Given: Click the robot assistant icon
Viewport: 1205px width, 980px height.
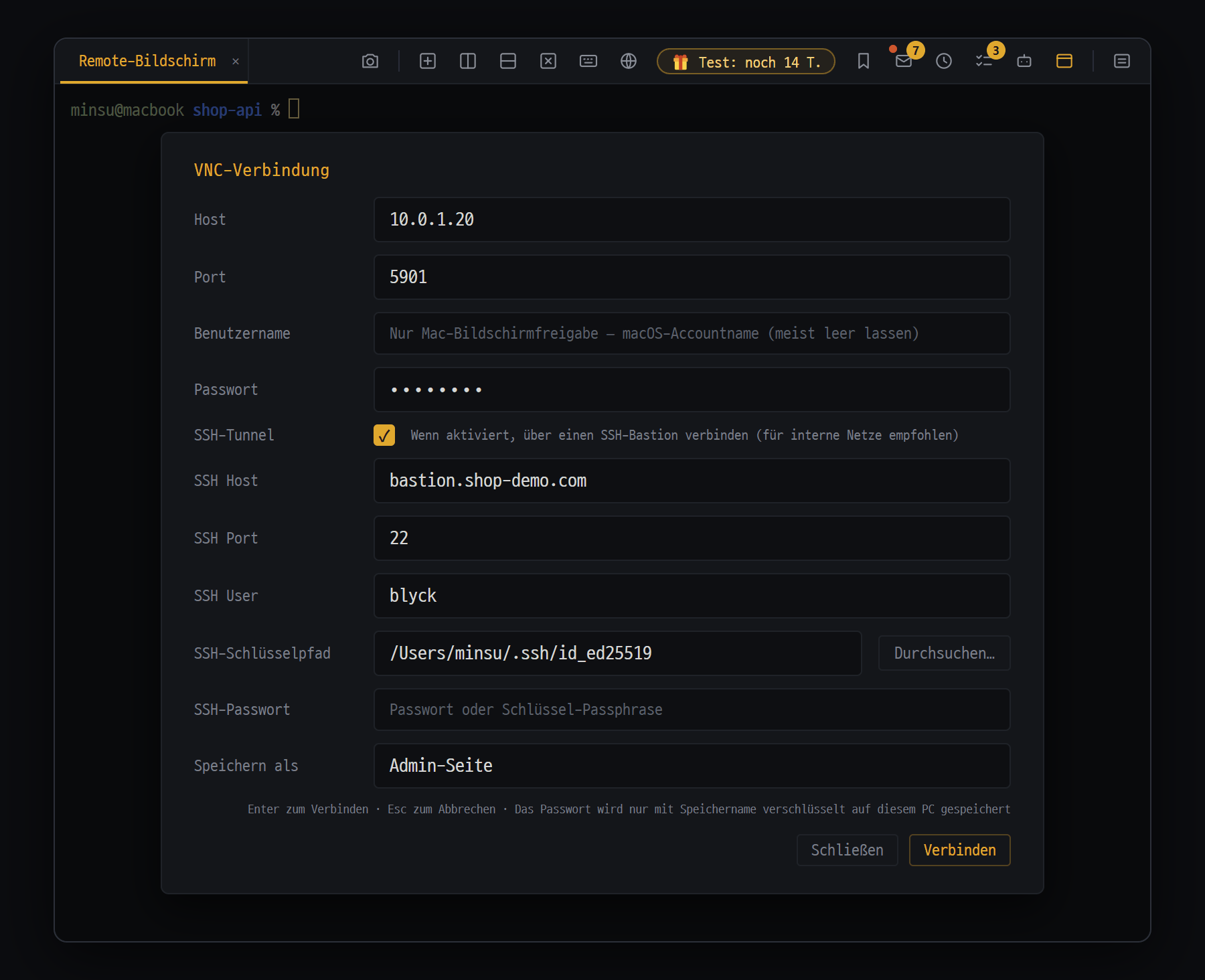Looking at the screenshot, I should [x=1024, y=62].
